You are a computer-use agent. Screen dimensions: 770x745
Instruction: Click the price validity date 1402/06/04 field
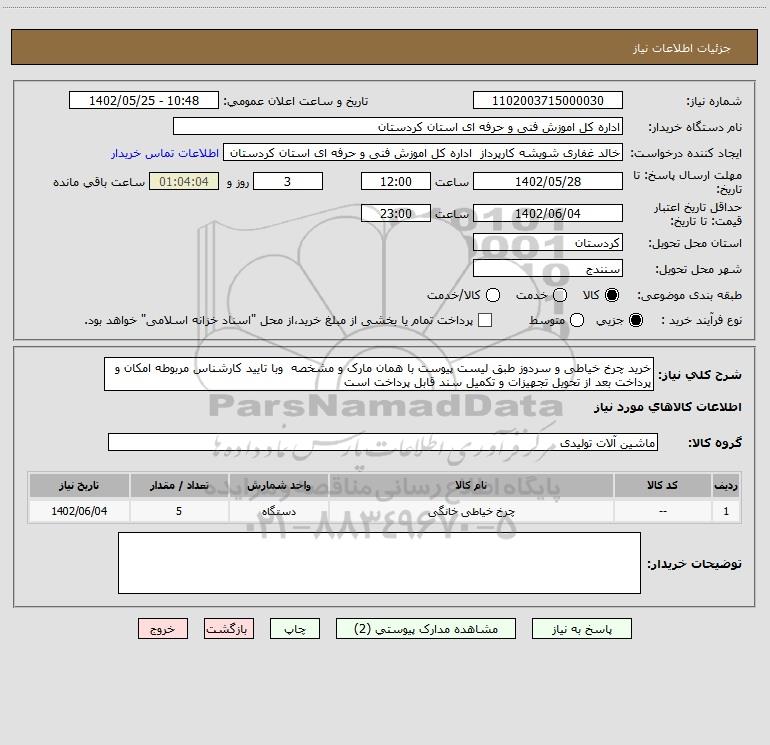(x=548, y=213)
